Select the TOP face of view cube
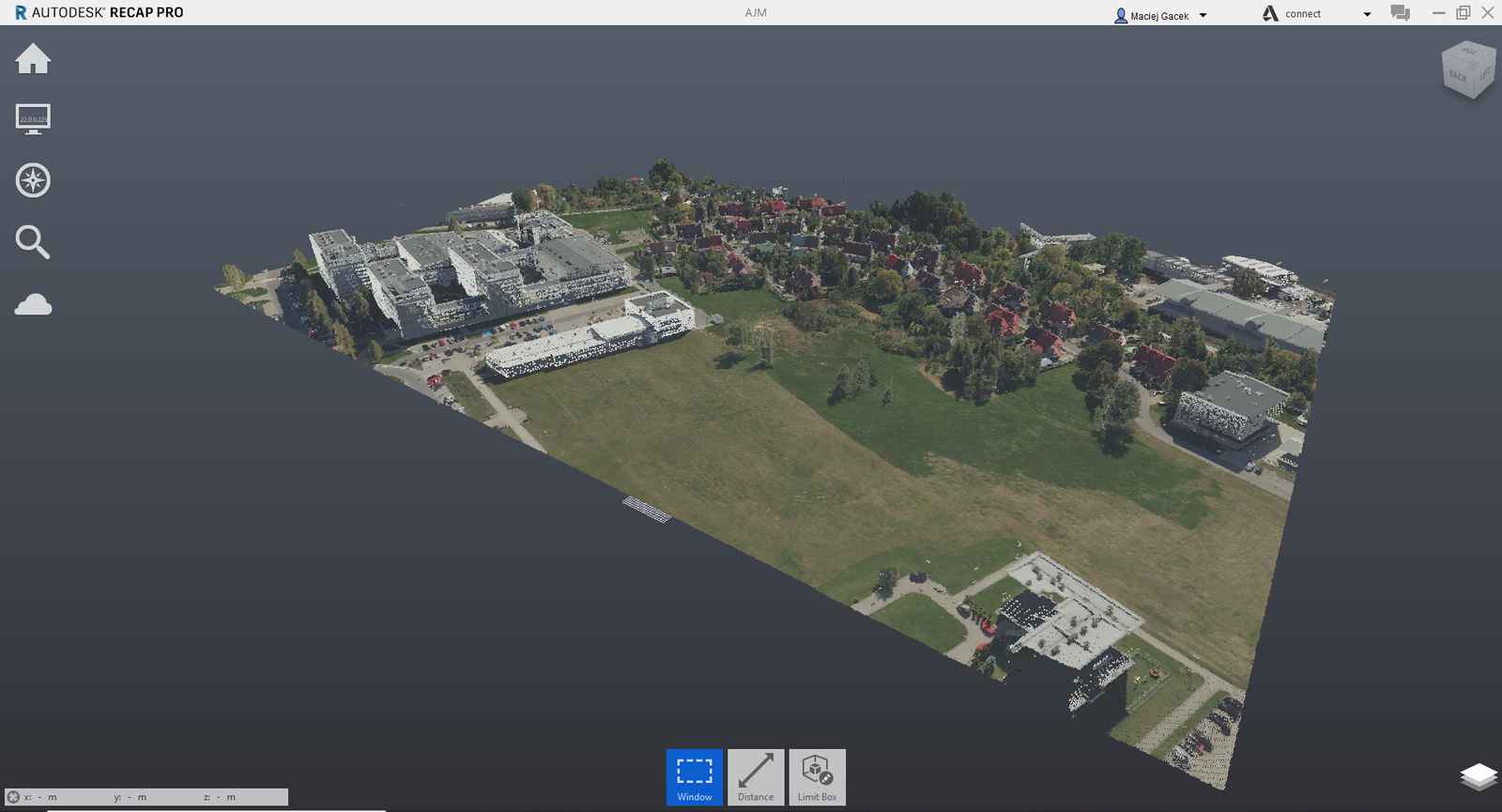The image size is (1502, 812). [x=1469, y=51]
